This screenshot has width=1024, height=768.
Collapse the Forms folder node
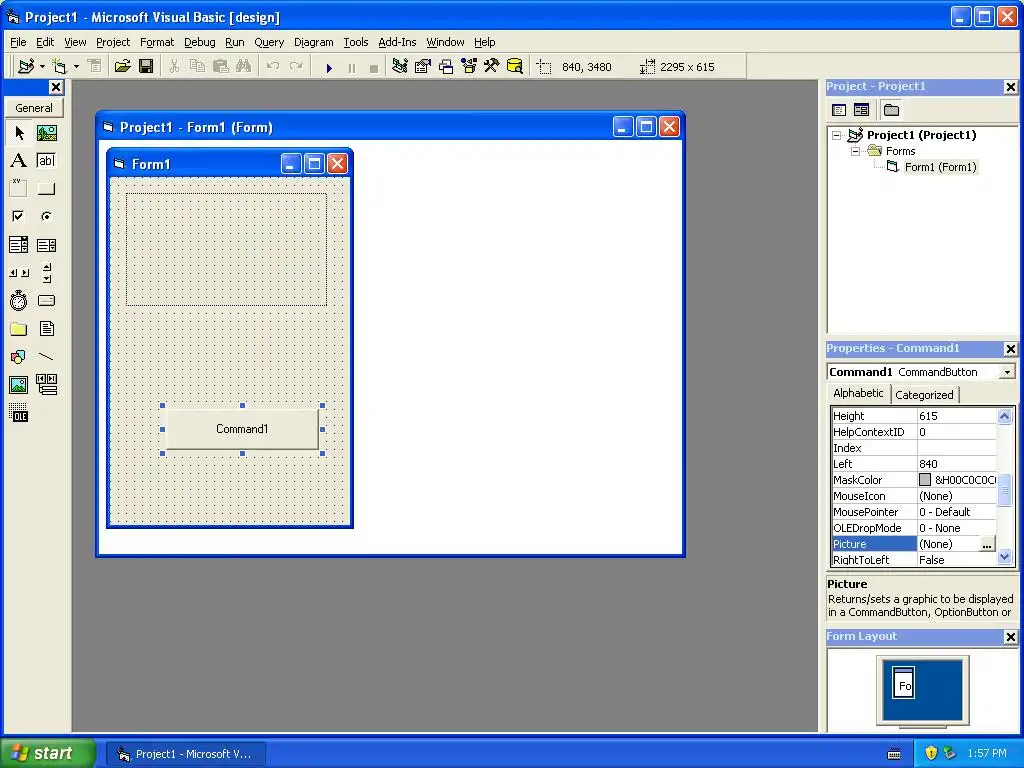[855, 151]
